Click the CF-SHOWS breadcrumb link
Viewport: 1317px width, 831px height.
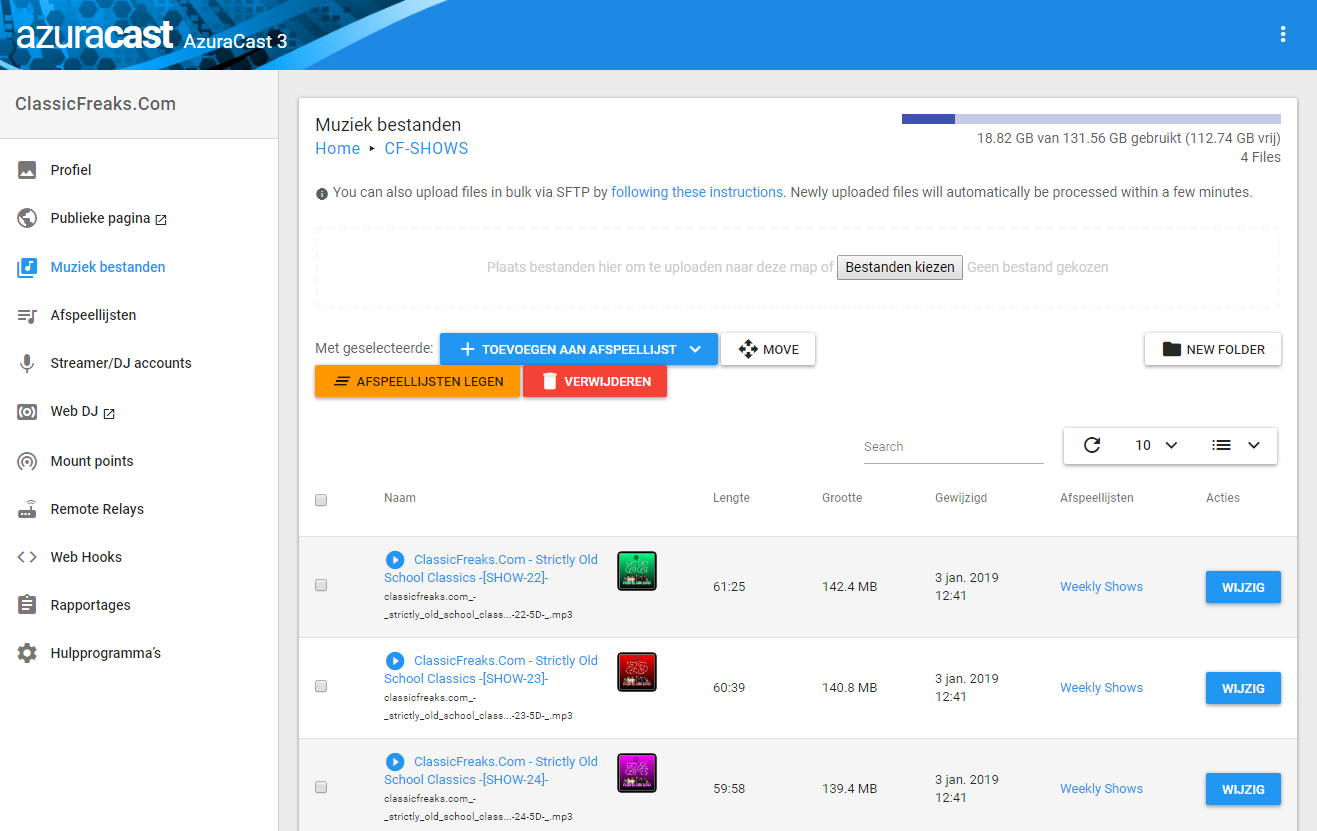(426, 148)
